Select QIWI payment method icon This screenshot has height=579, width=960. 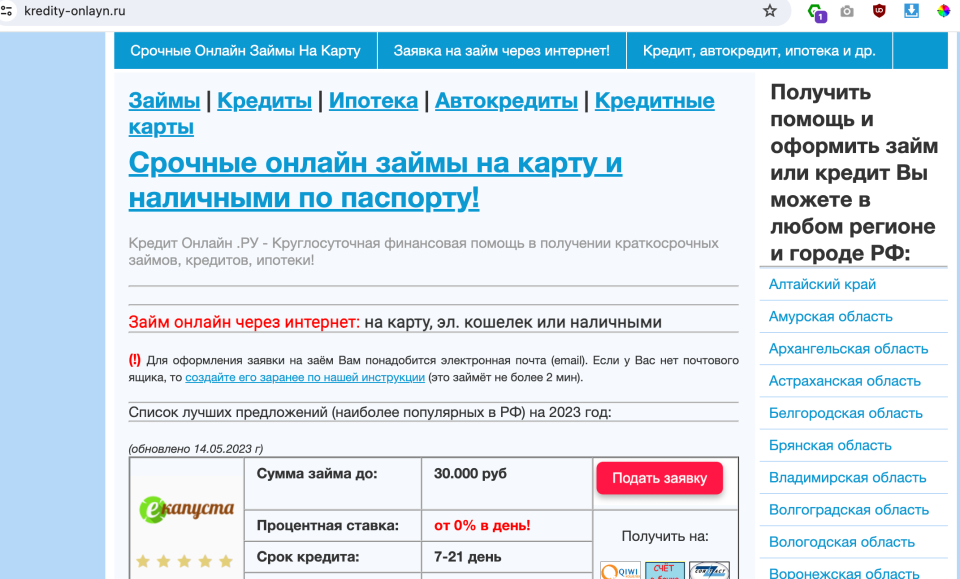coord(620,570)
